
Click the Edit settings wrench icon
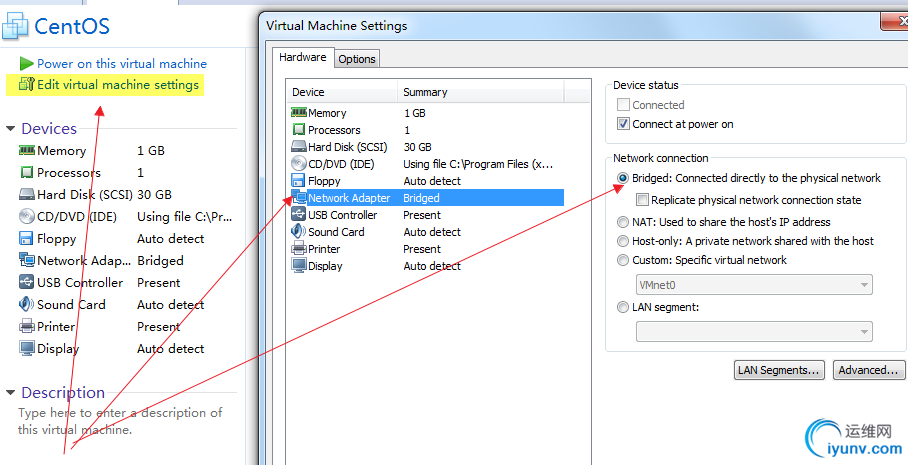click(x=27, y=85)
